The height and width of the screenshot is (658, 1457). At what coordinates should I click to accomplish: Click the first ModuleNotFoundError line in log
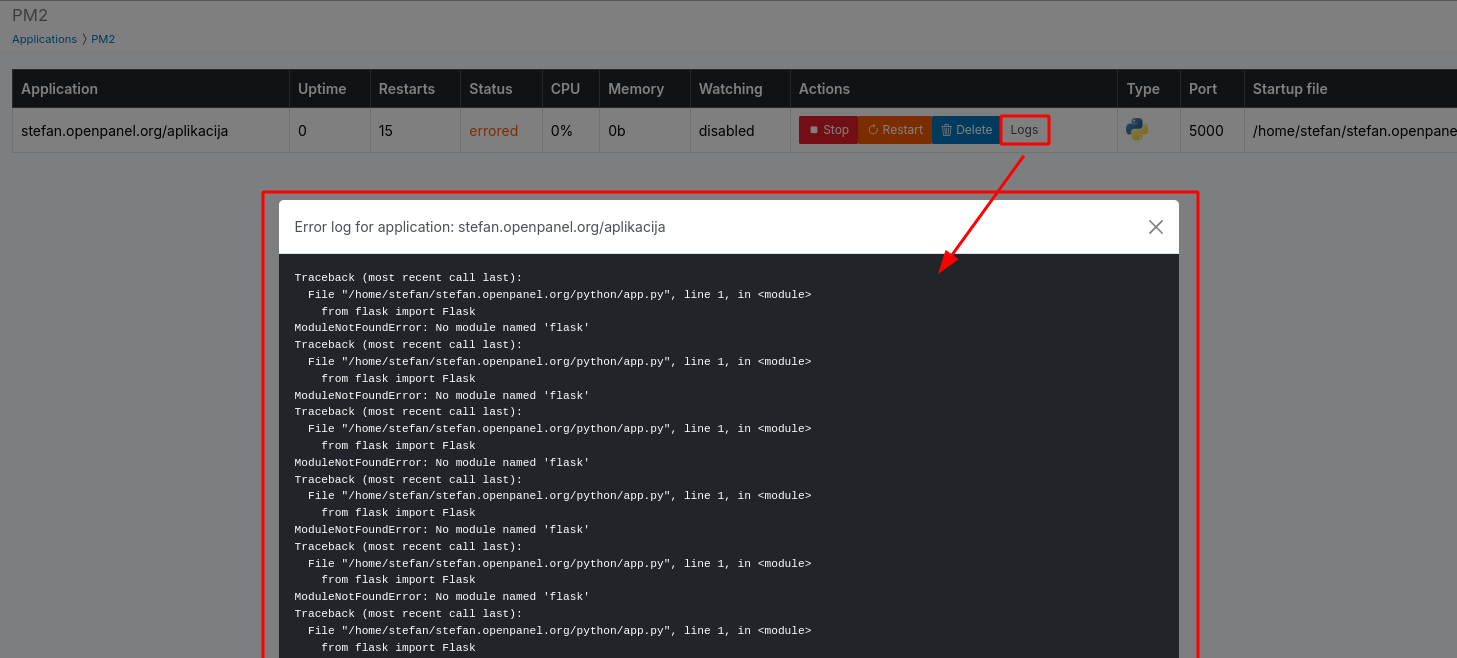pyautogui.click(x=442, y=328)
